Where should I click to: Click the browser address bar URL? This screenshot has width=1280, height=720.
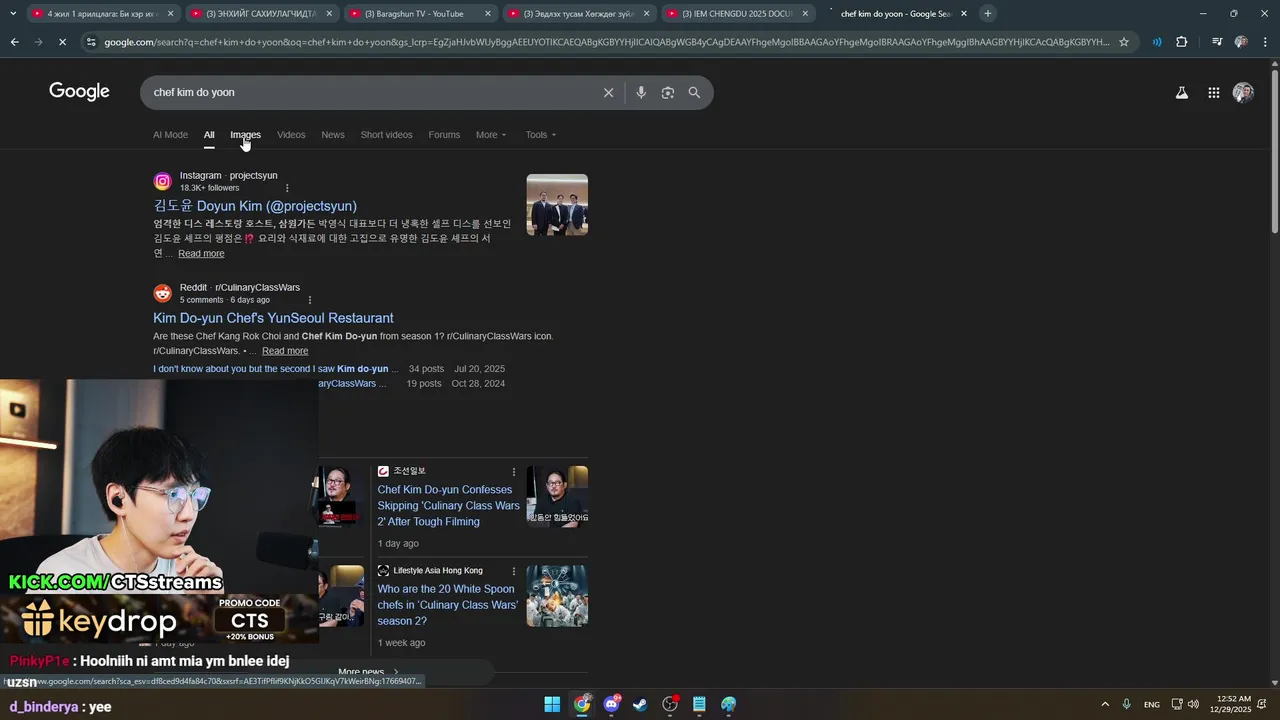click(606, 42)
